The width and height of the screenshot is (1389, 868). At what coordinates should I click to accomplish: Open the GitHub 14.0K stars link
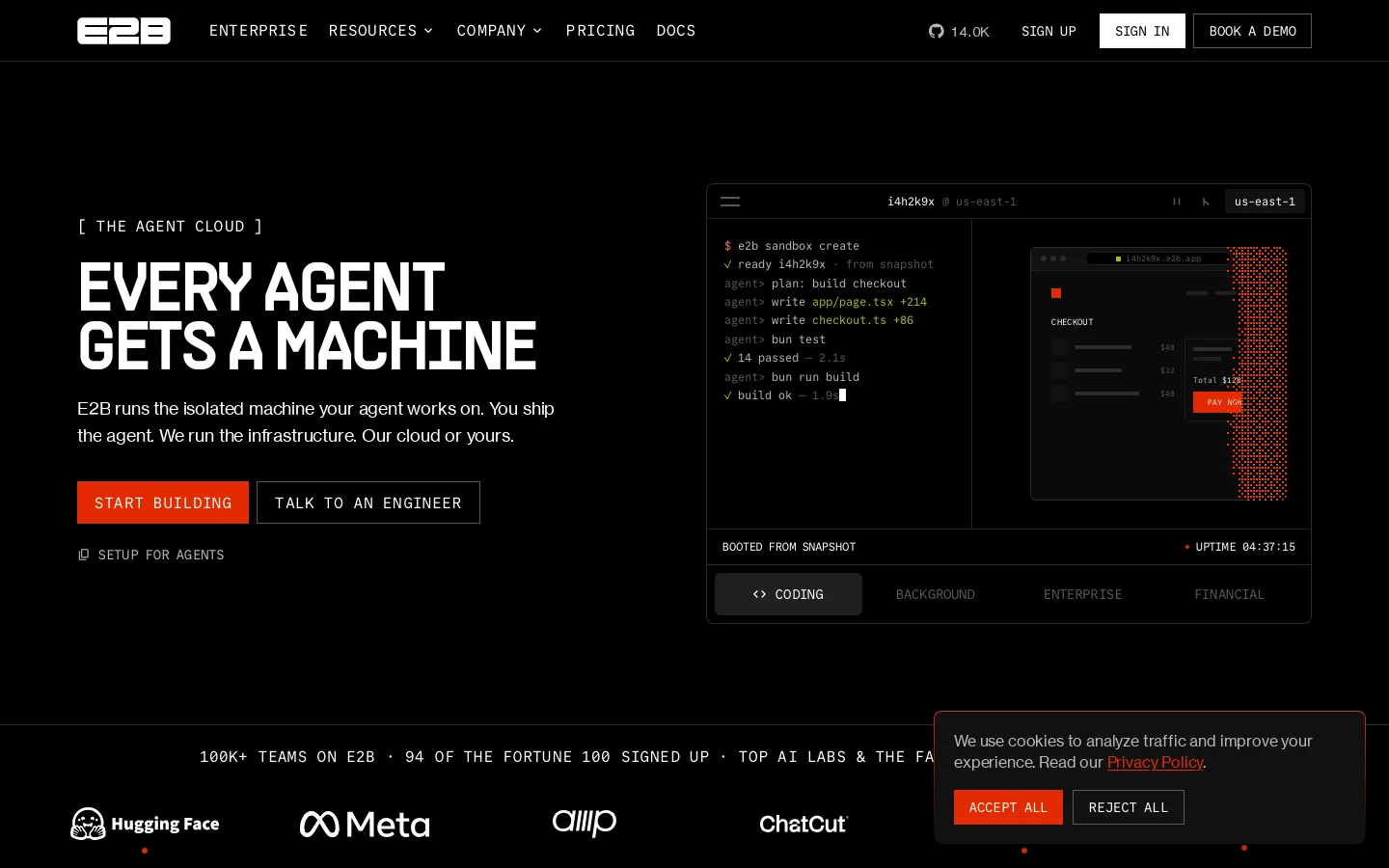tap(959, 31)
